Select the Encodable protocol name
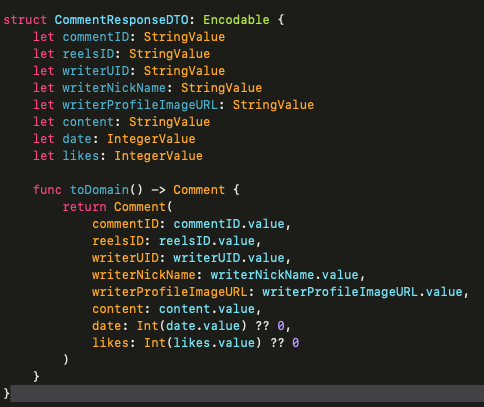This screenshot has height=407, width=484. tap(236, 20)
